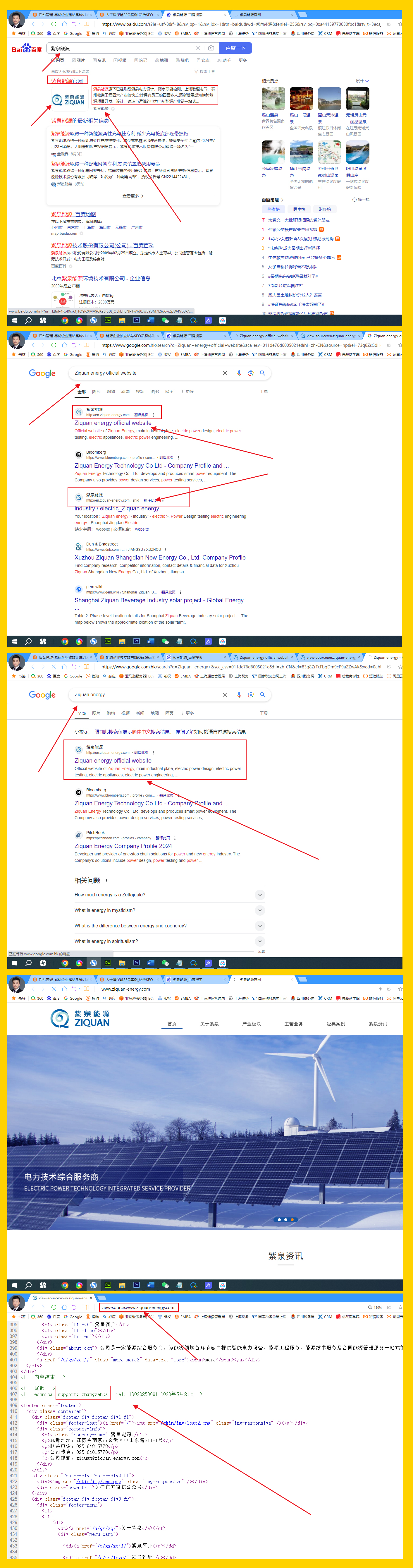Open the 汤山温泉 attraction thumbnail

(x=273, y=99)
